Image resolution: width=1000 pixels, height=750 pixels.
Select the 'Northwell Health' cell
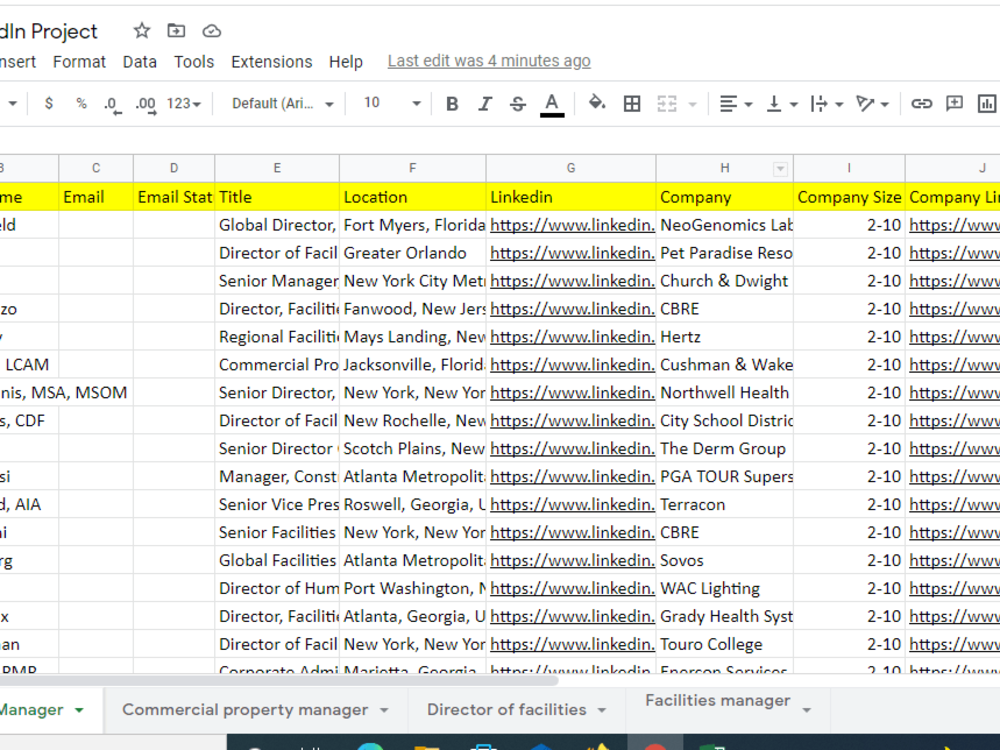(x=724, y=393)
